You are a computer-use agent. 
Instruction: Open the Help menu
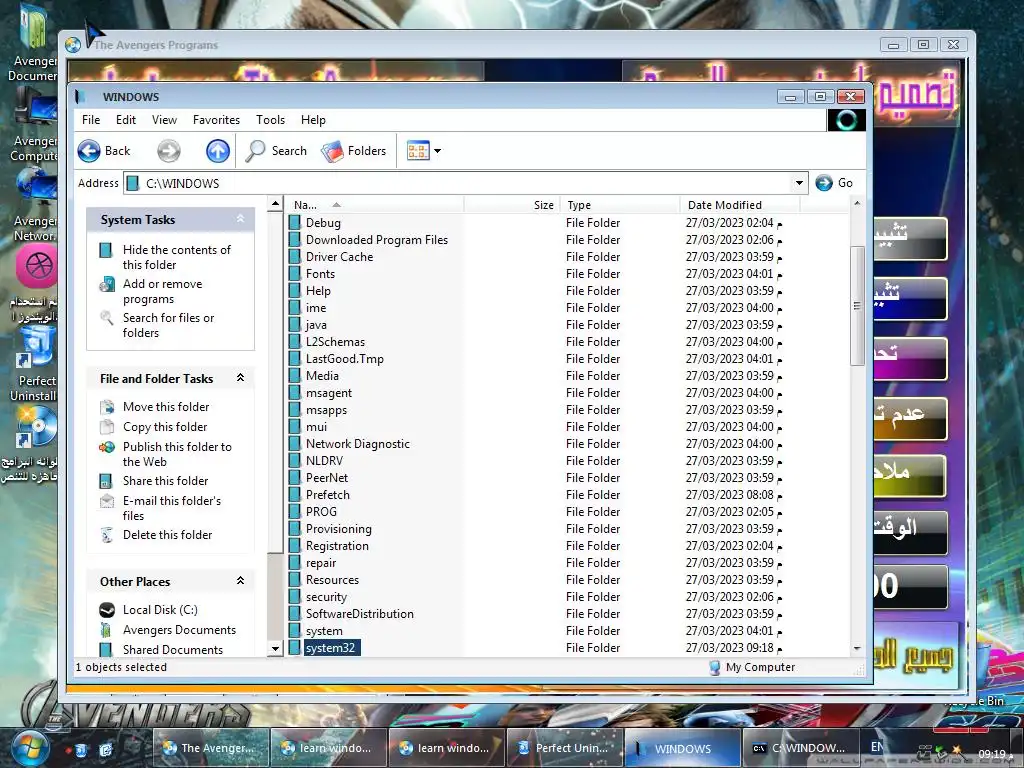tap(313, 120)
